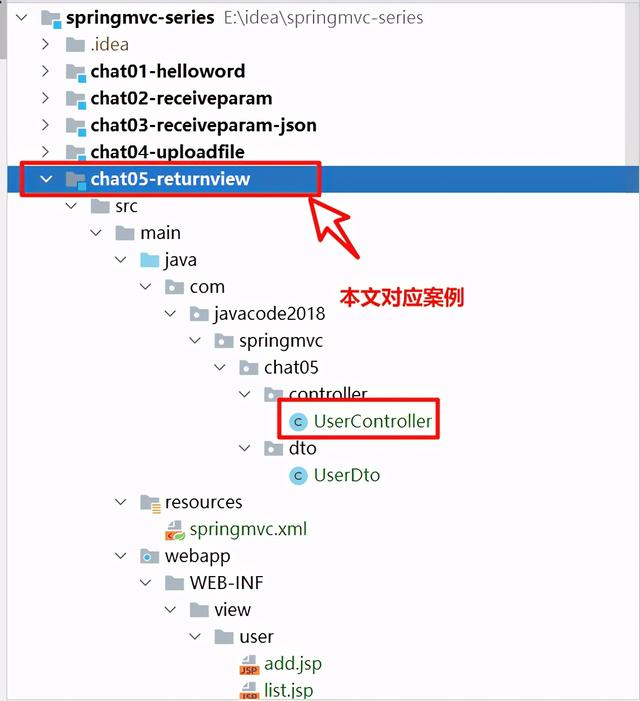Click the list.jsp file icon
640x701 pixels.
click(249, 691)
